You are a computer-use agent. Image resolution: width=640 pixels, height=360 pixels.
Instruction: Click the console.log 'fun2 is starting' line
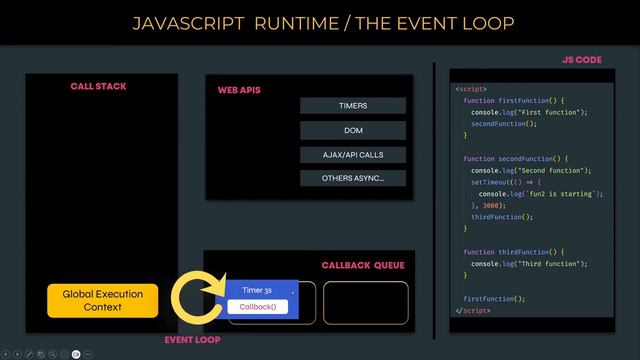click(x=541, y=194)
